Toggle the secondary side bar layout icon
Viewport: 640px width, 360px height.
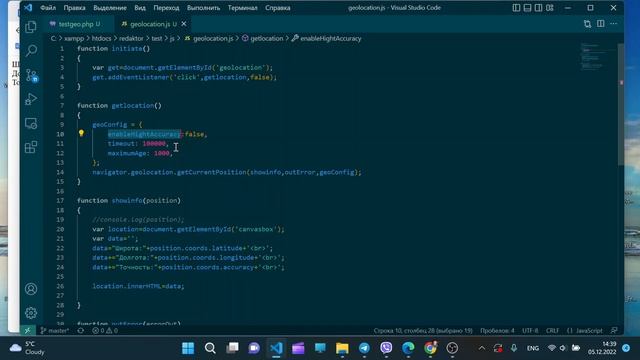coord(538,8)
